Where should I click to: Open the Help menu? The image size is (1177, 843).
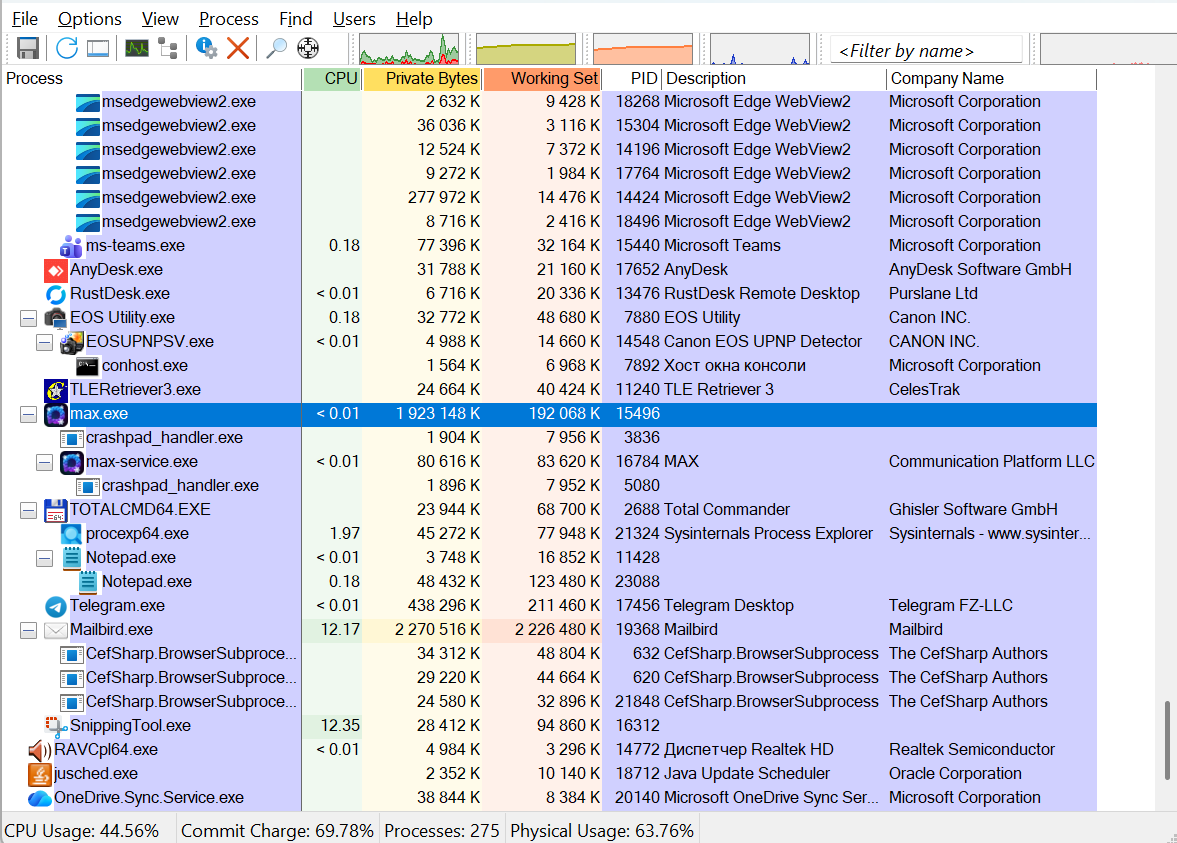pos(414,19)
